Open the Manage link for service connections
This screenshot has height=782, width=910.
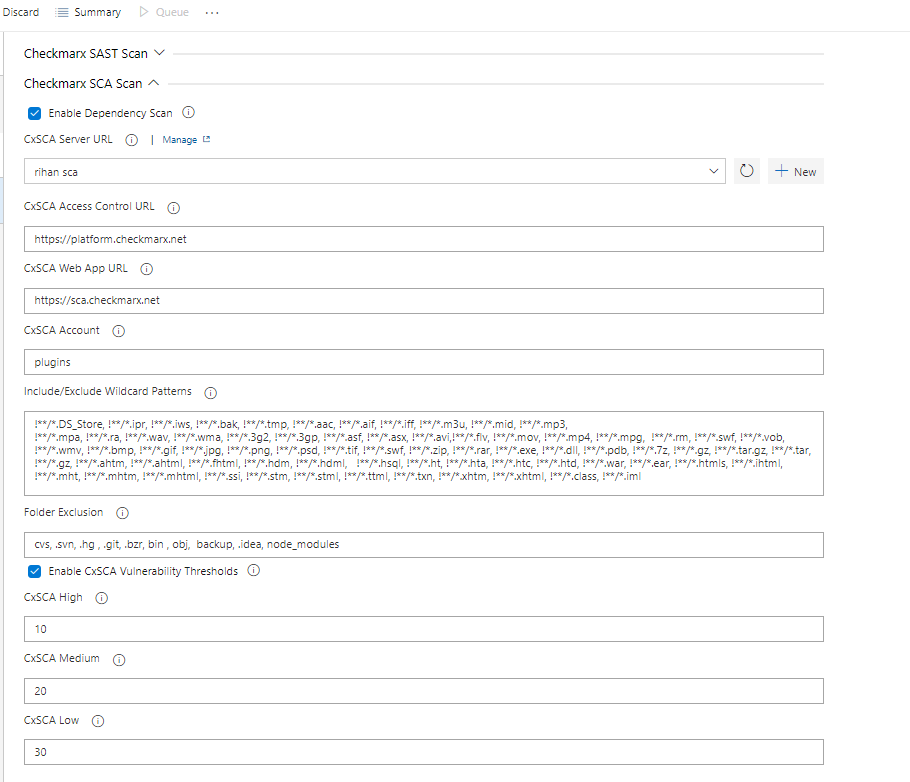180,140
